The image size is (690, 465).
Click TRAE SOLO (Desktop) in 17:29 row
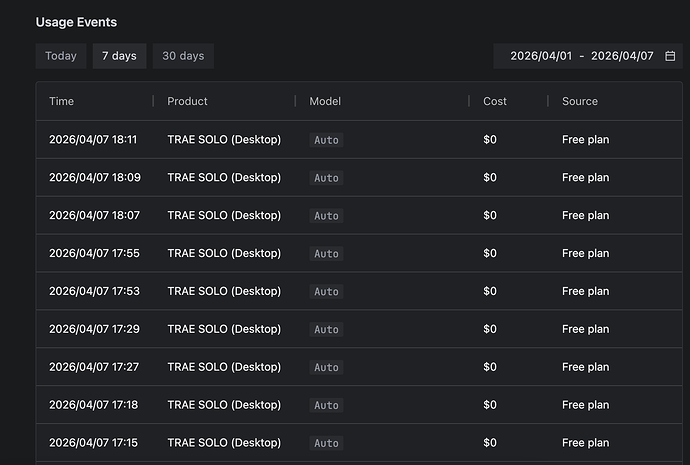pyautogui.click(x=224, y=329)
